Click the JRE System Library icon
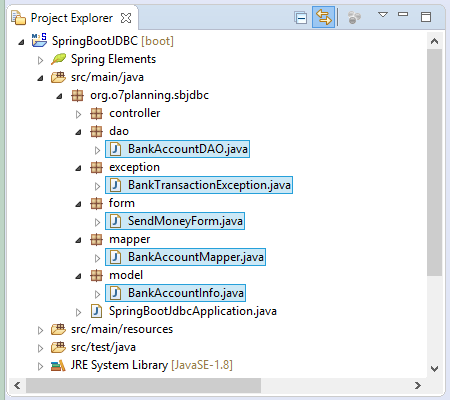Viewport: 450px width, 400px height. point(58,366)
